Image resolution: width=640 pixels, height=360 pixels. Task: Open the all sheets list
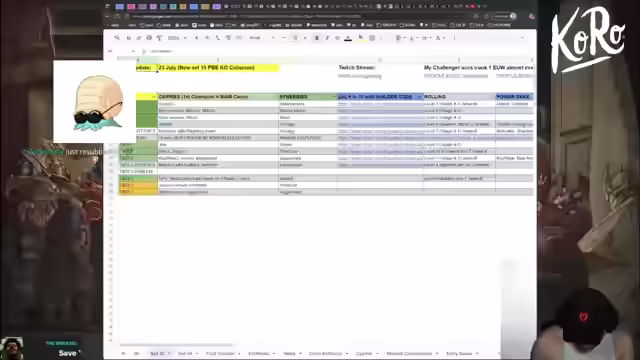click(136, 353)
